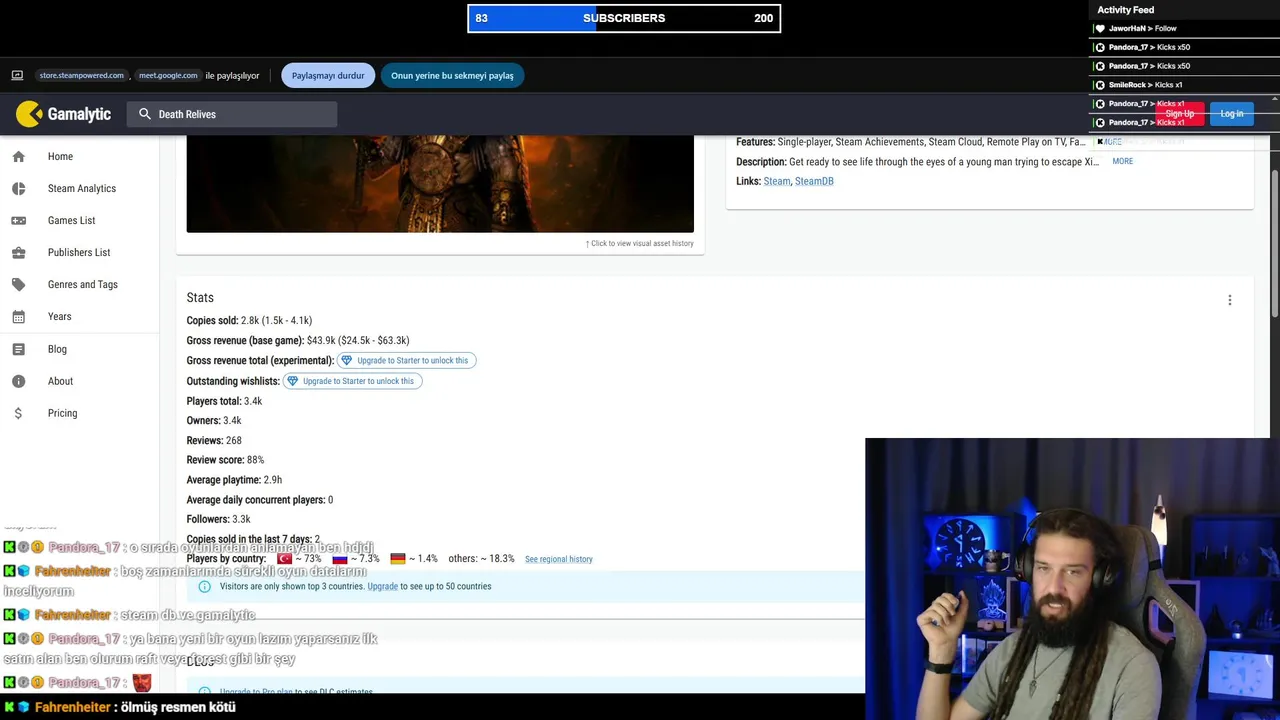1280x720 pixels.
Task: Open the Pricing page
Action: point(62,413)
